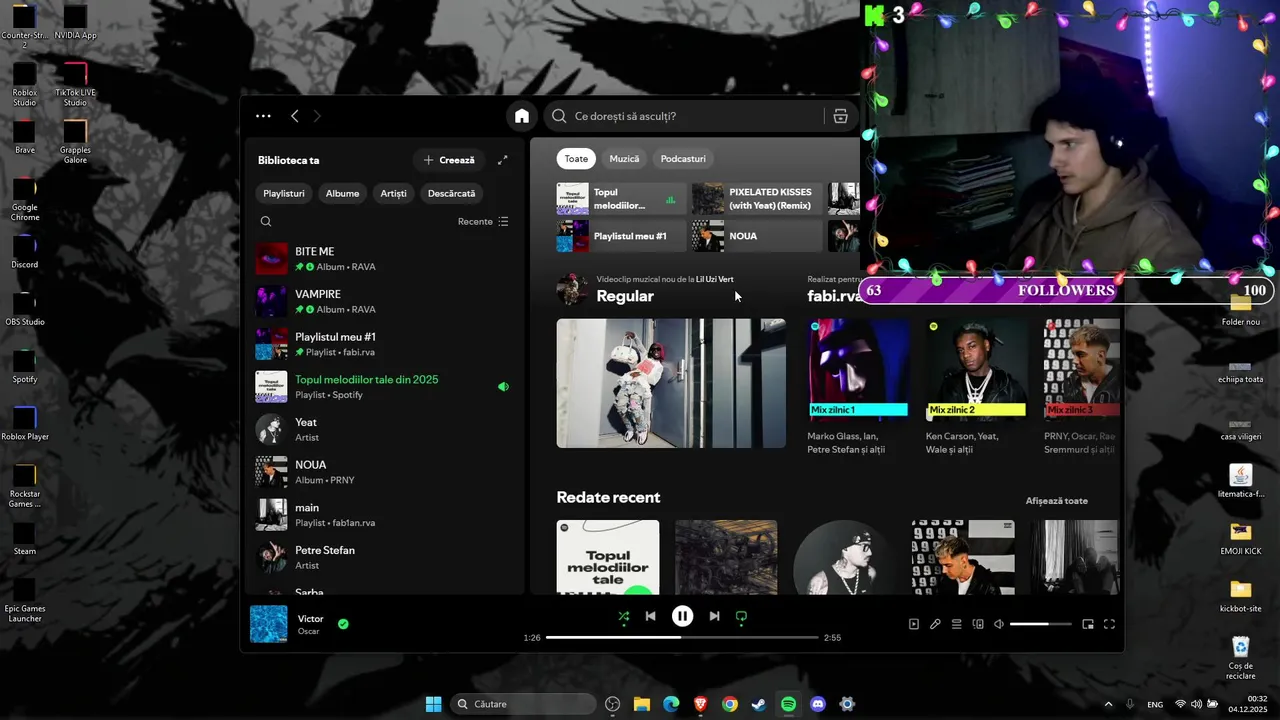Open the Coș de reciclare recycle bin
The image size is (1280, 720).
1240,657
